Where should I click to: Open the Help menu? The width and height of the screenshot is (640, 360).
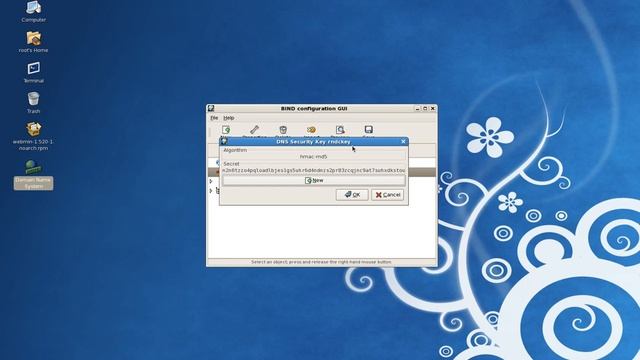coord(229,118)
